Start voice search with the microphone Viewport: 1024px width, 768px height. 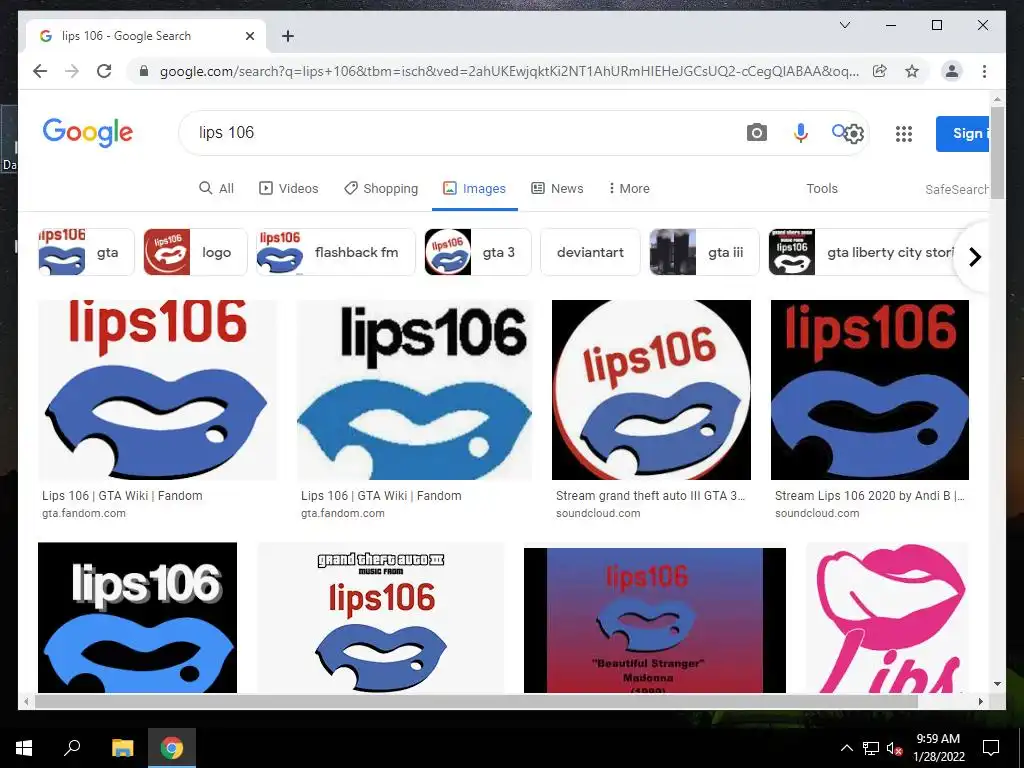point(801,133)
